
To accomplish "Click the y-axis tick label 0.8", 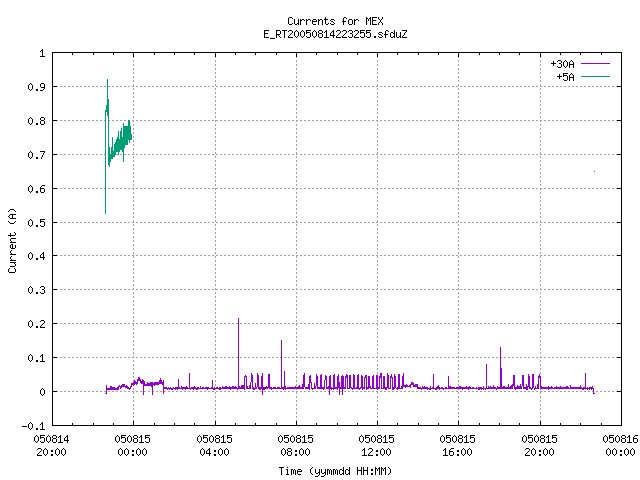I will (x=36, y=121).
